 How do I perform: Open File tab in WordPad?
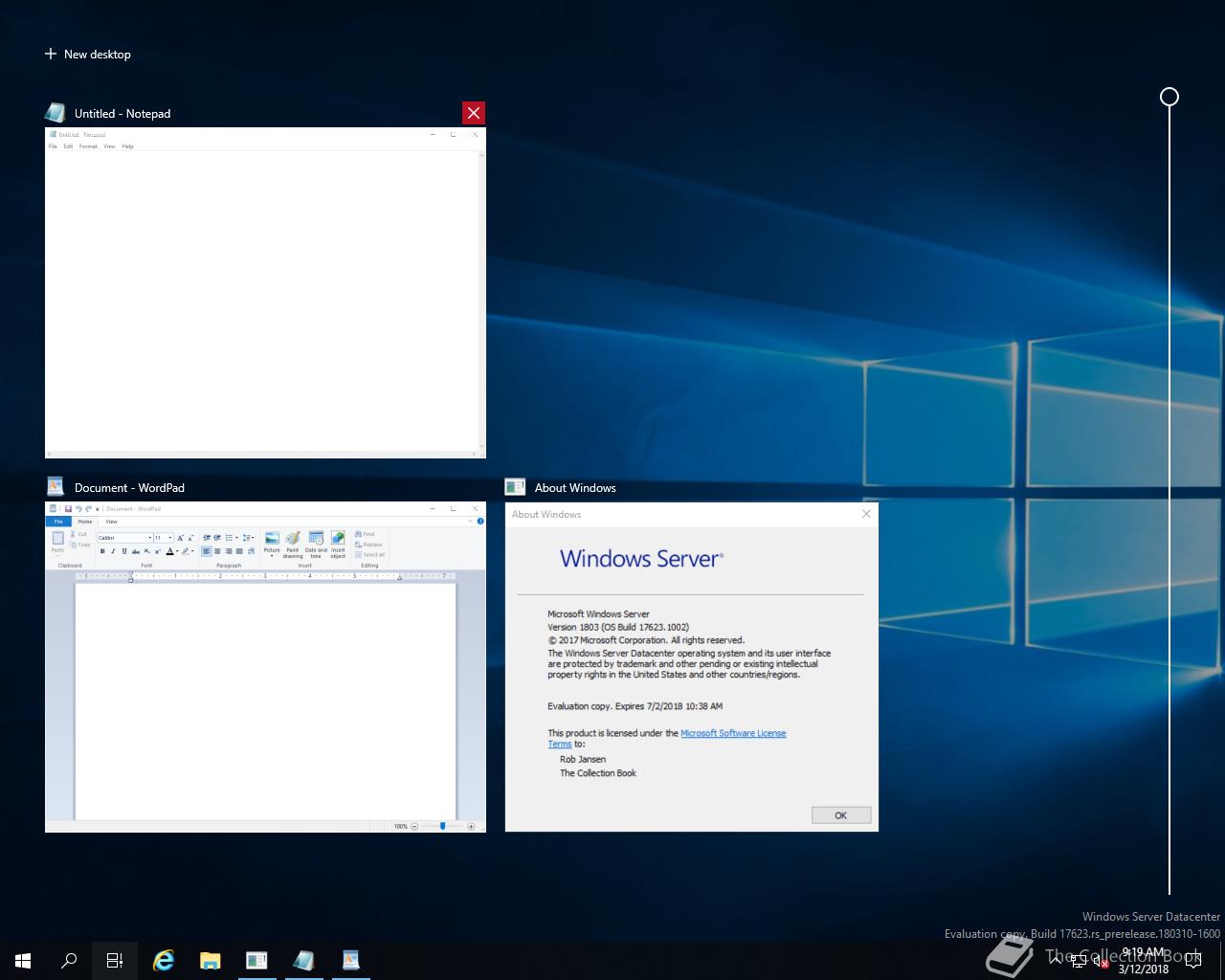[58, 522]
